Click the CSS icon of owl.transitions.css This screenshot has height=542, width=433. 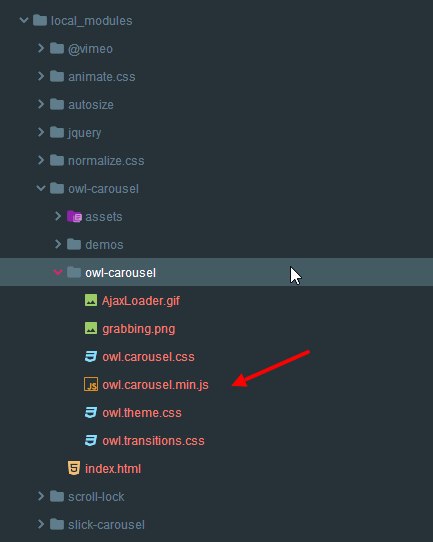(91, 440)
